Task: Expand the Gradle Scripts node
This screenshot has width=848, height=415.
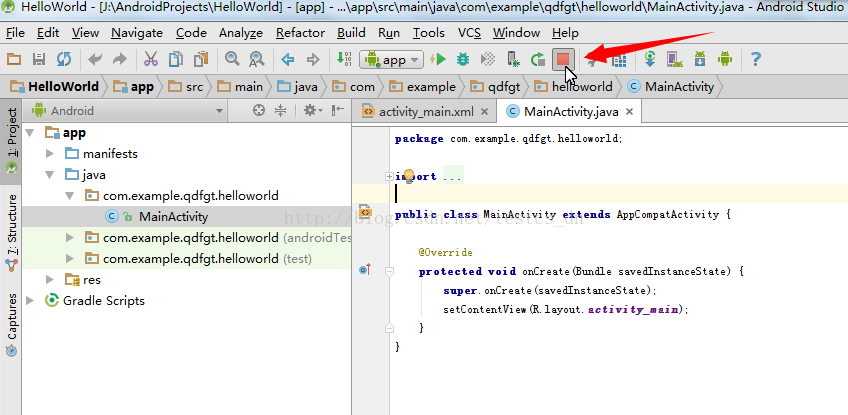Action: (x=29, y=301)
